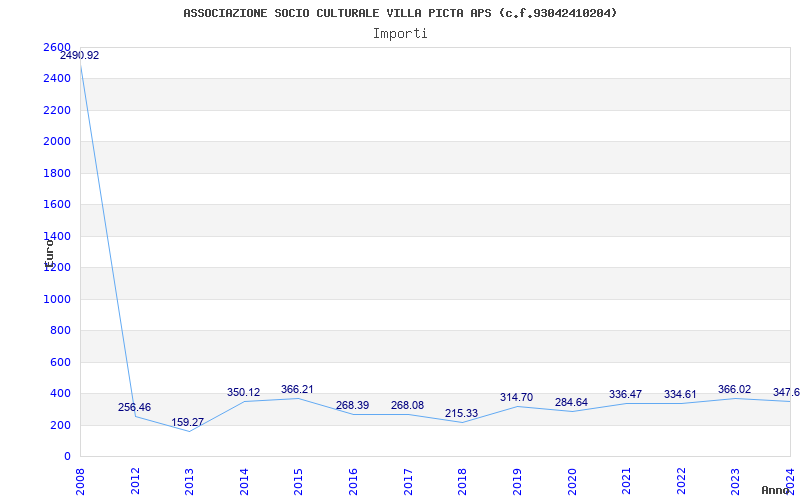
Task: Click the data label 268.39
Action: (352, 406)
